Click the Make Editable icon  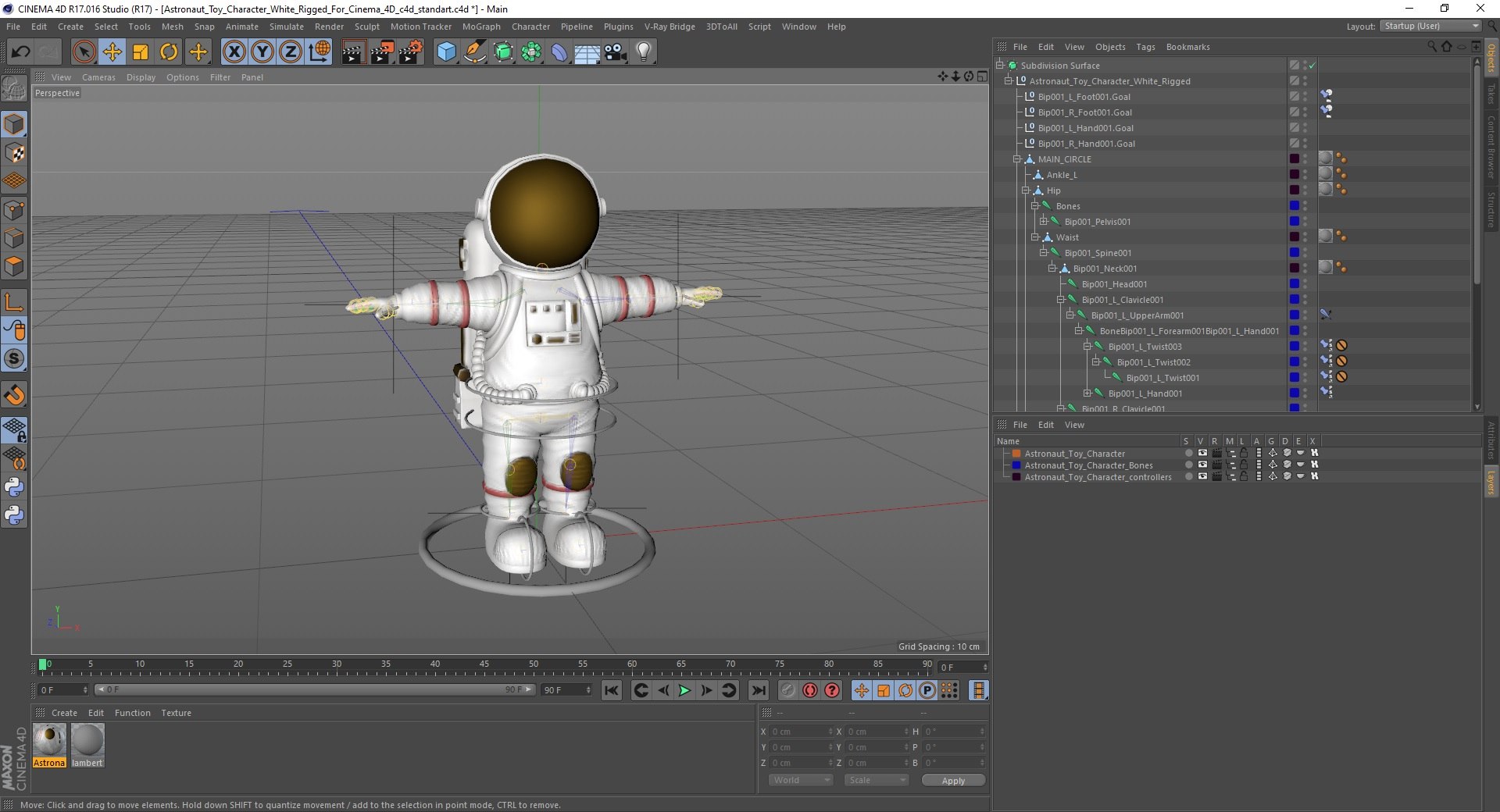pos(14,88)
